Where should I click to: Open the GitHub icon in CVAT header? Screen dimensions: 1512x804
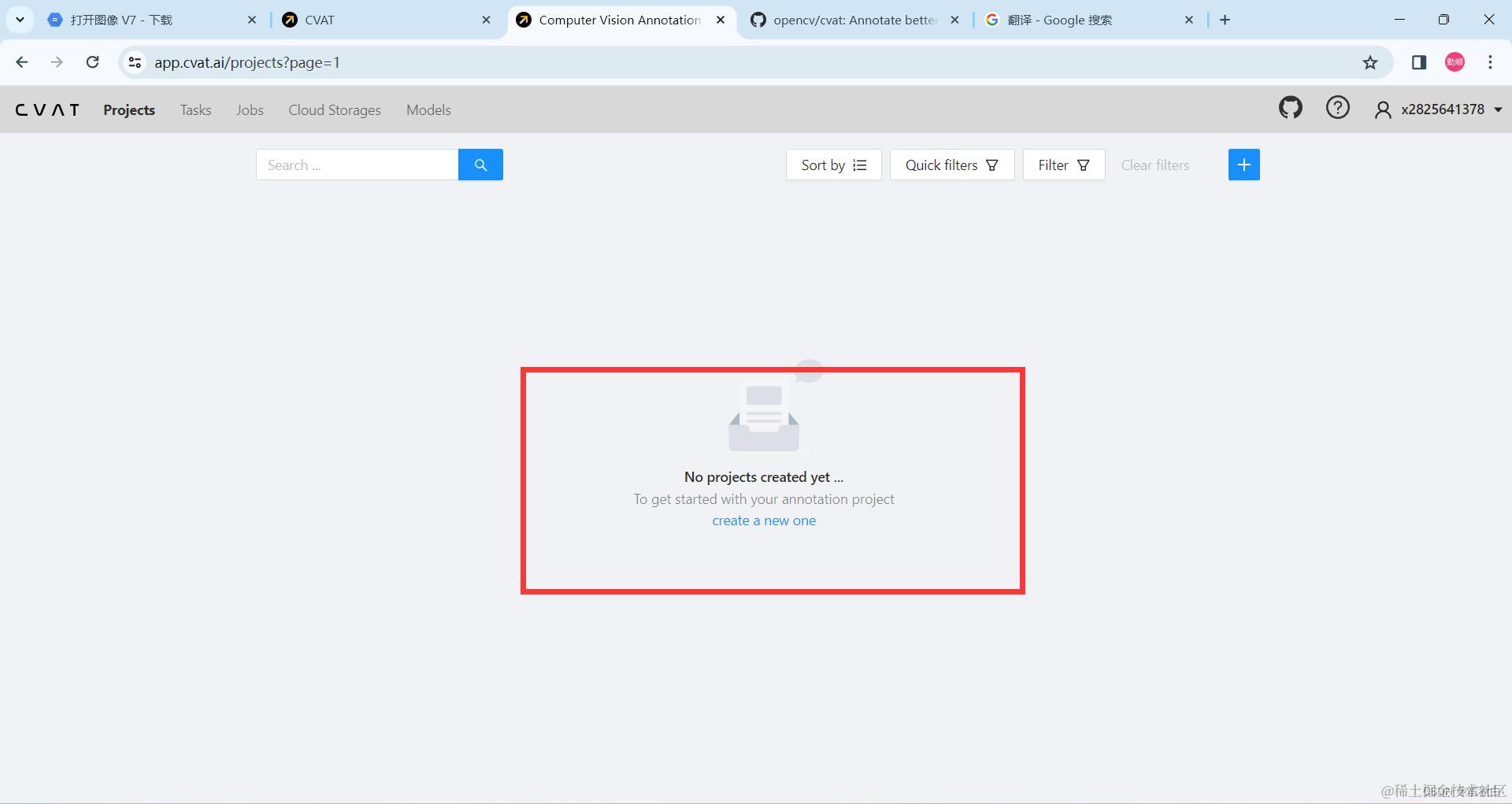1290,108
